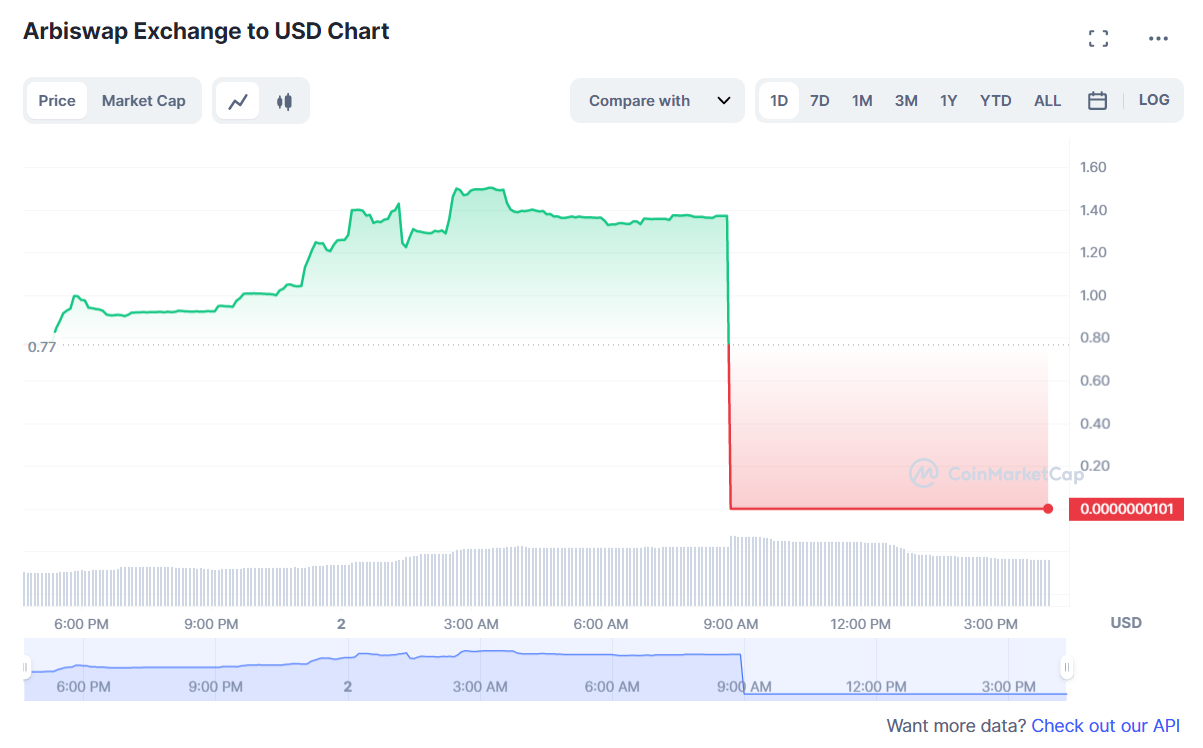Viewport: 1203px width, 748px height.
Task: Click the 12:00 PM main chart axis label
Action: tap(861, 624)
